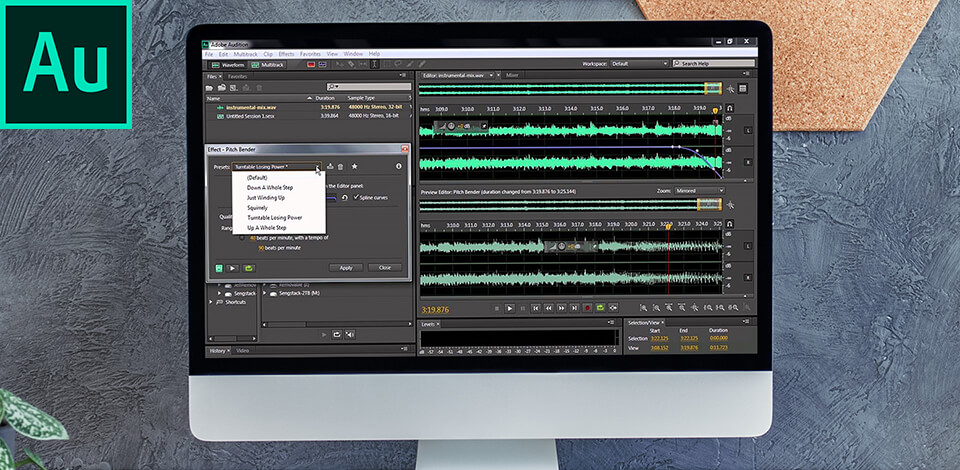Image resolution: width=960 pixels, height=470 pixels.
Task: Click the info icon in Pitch Bender dialog
Action: click(x=399, y=166)
